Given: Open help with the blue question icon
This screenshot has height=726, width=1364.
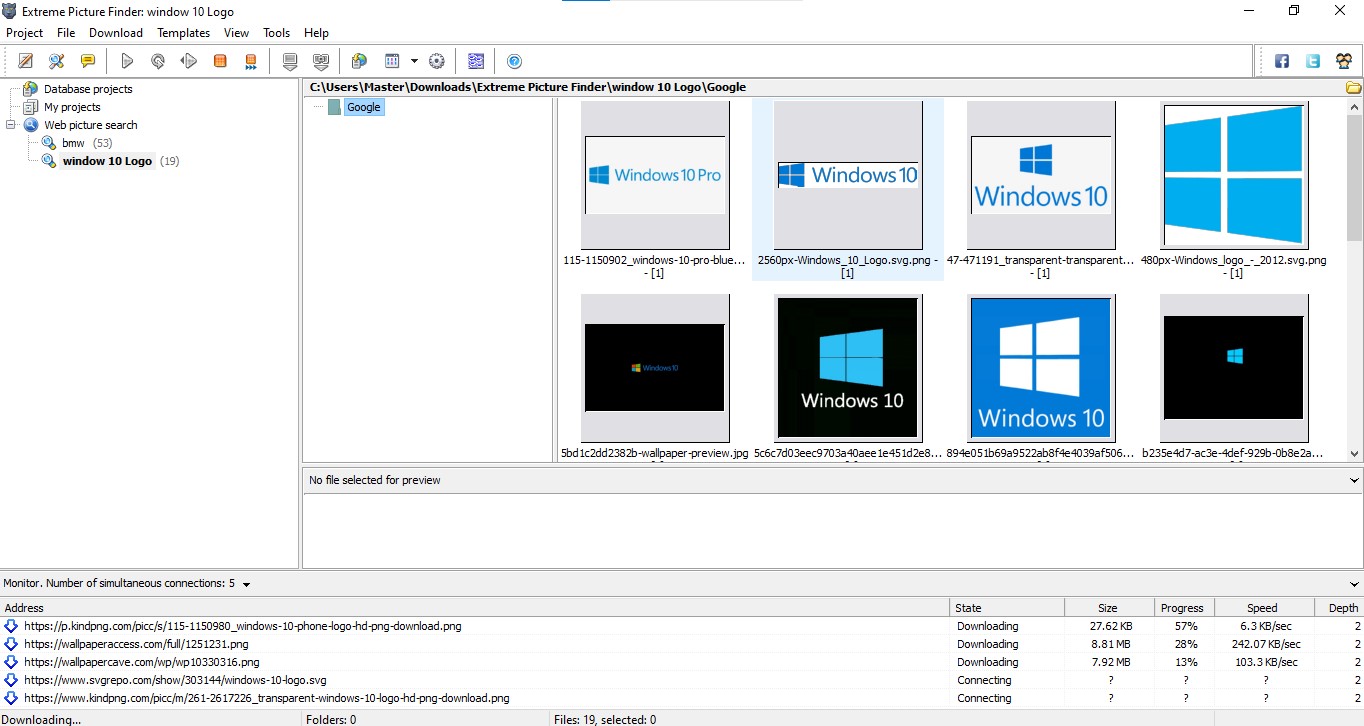Looking at the screenshot, I should 514,61.
